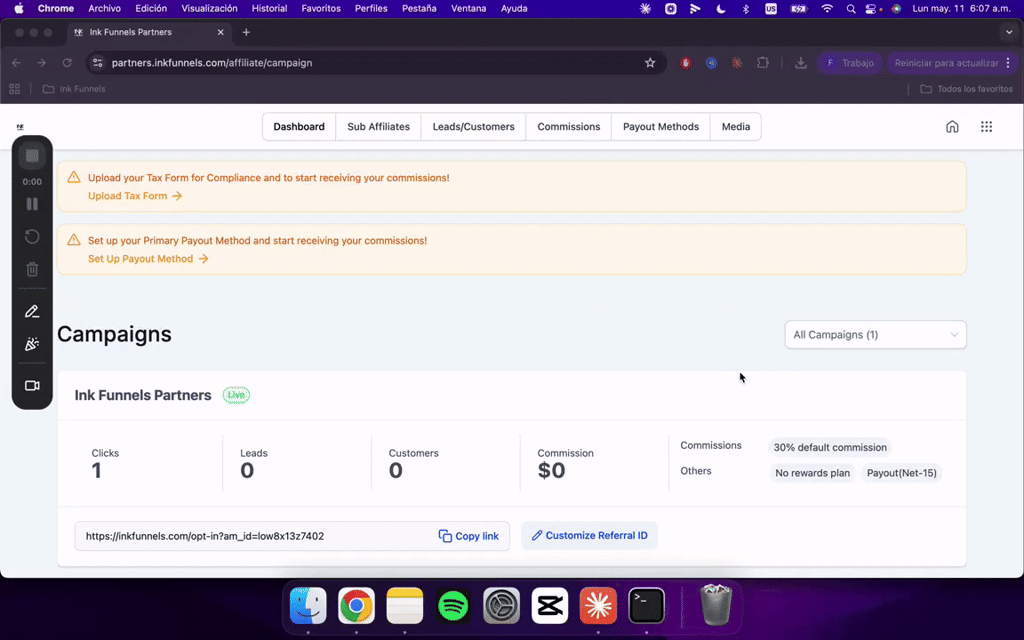This screenshot has width=1024, height=640.
Task: Open site information icon in address bar
Action: [98, 63]
